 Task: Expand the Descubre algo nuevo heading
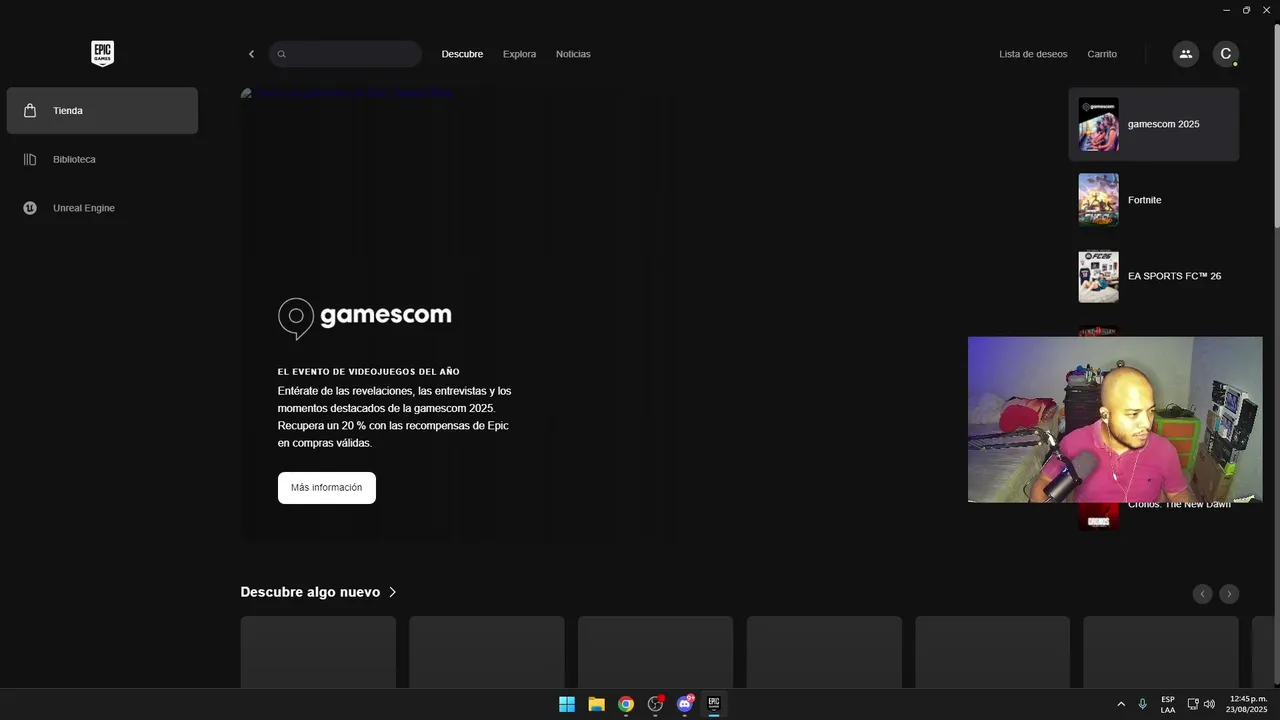318,592
